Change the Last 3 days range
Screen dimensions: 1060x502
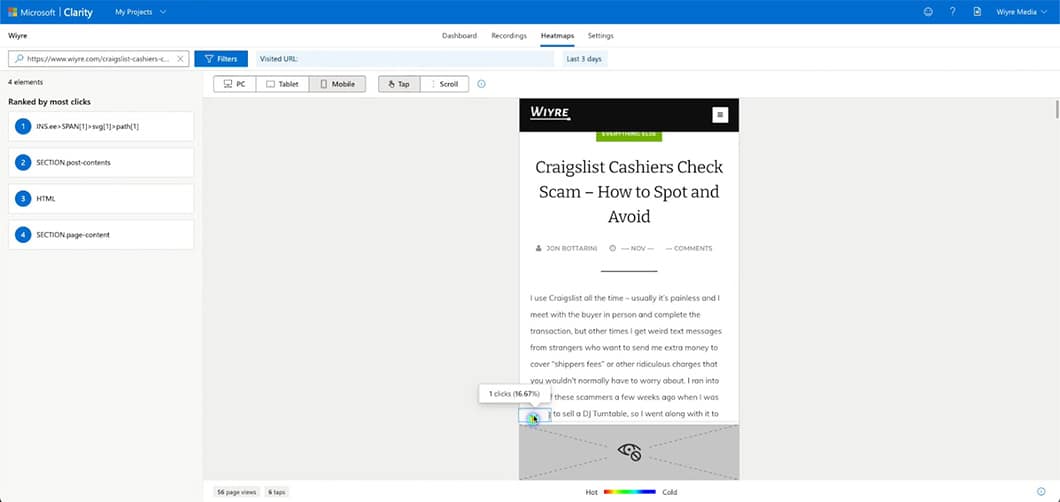[584, 59]
